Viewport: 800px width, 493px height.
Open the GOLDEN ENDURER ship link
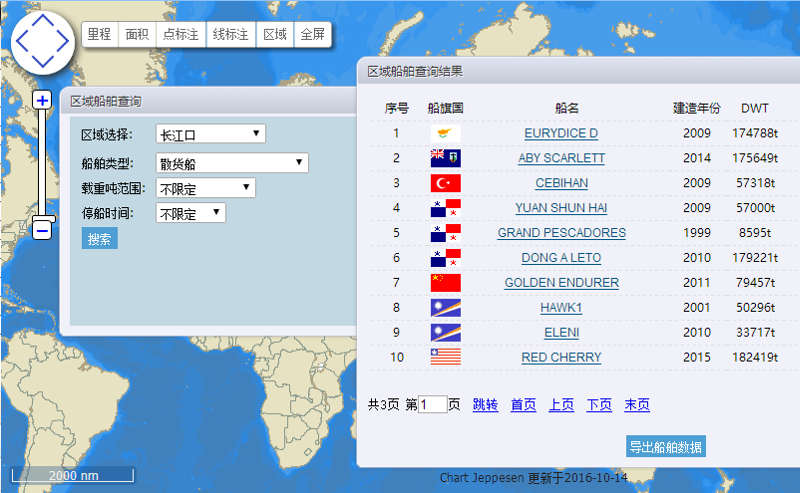tap(561, 283)
